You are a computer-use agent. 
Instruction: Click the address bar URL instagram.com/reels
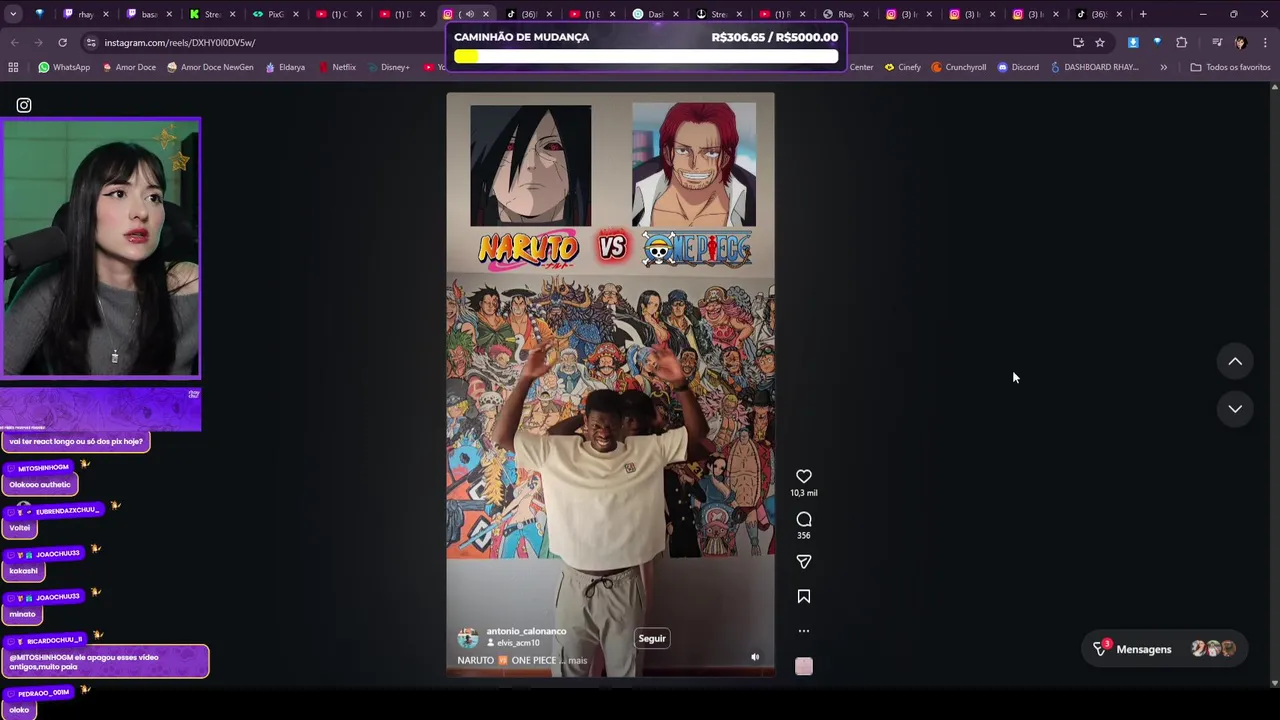click(x=180, y=43)
